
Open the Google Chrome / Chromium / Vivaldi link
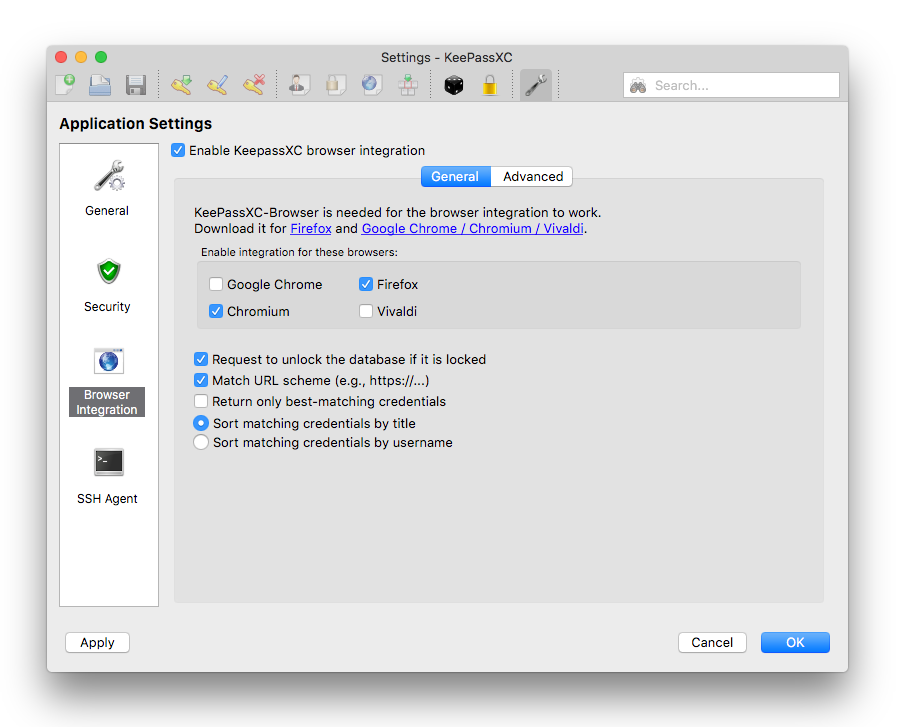click(473, 229)
